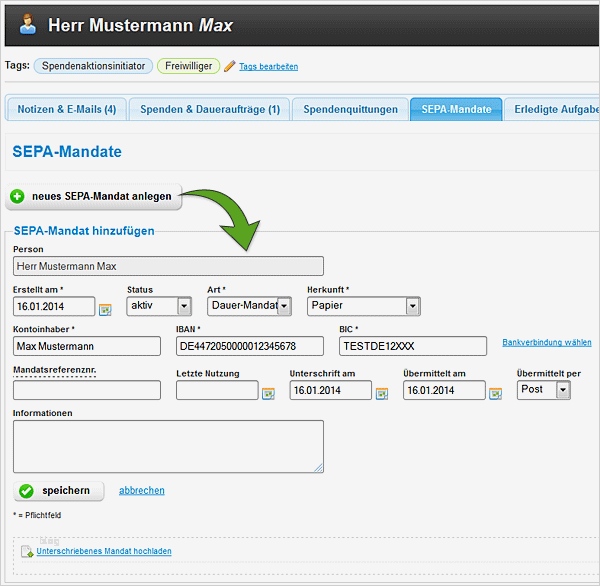The height and width of the screenshot is (586, 600).
Task: Open calendar picker for Letzte Nutzung
Action: click(x=268, y=393)
